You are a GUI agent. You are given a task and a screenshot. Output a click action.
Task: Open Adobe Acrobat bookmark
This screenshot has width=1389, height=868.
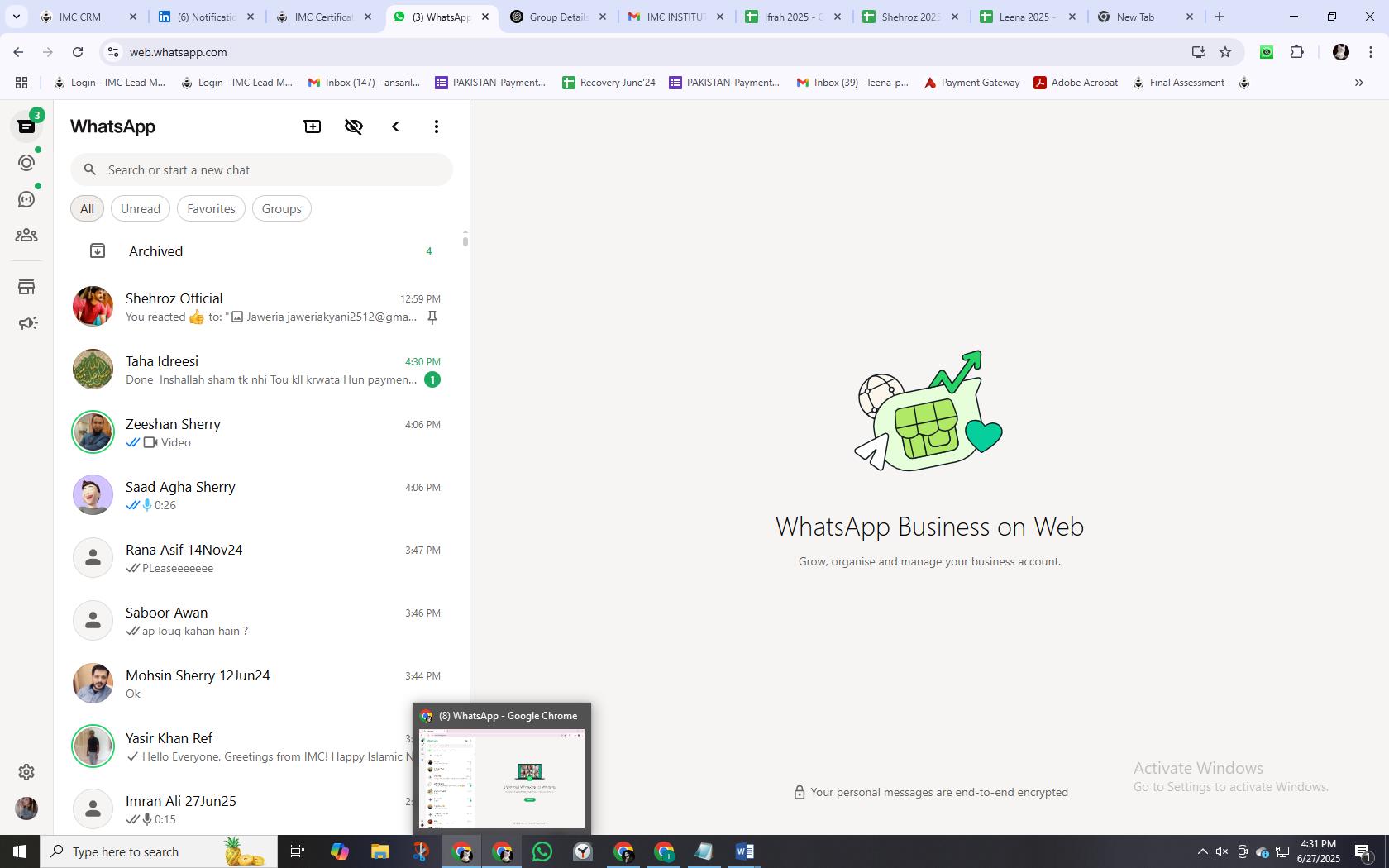click(1076, 83)
